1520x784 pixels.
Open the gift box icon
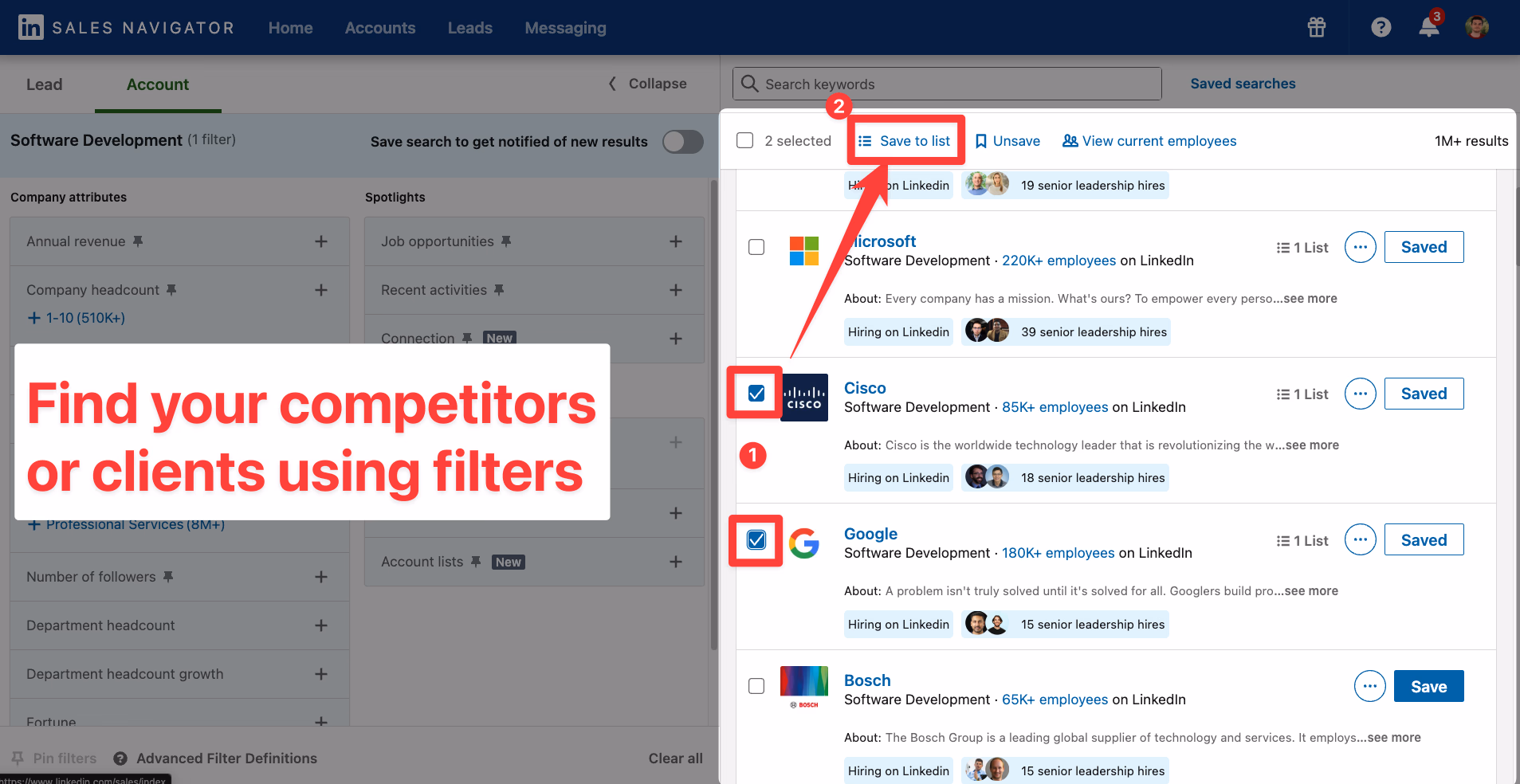[x=1317, y=28]
